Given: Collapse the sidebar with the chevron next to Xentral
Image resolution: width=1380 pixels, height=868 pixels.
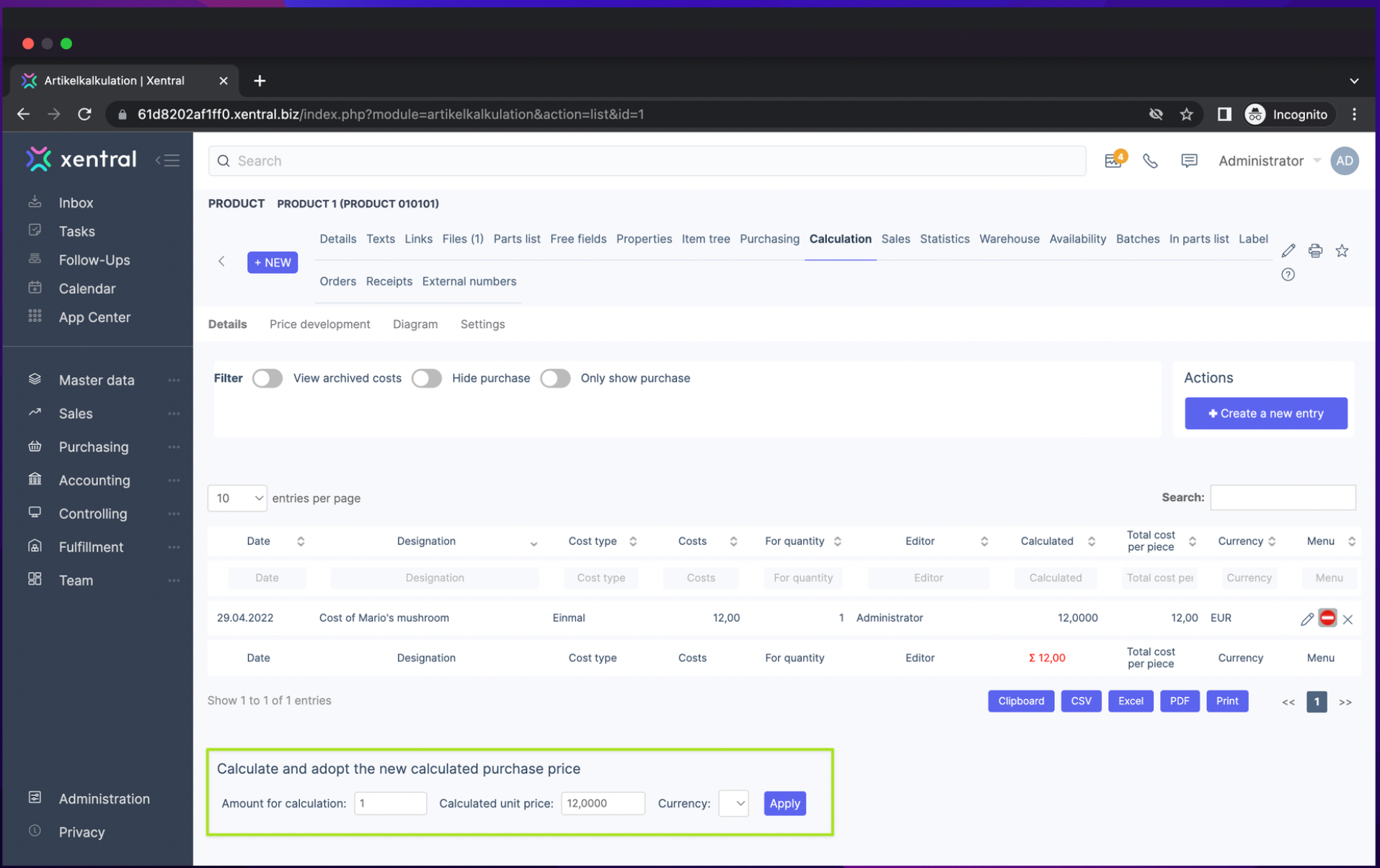Looking at the screenshot, I should click(x=168, y=160).
